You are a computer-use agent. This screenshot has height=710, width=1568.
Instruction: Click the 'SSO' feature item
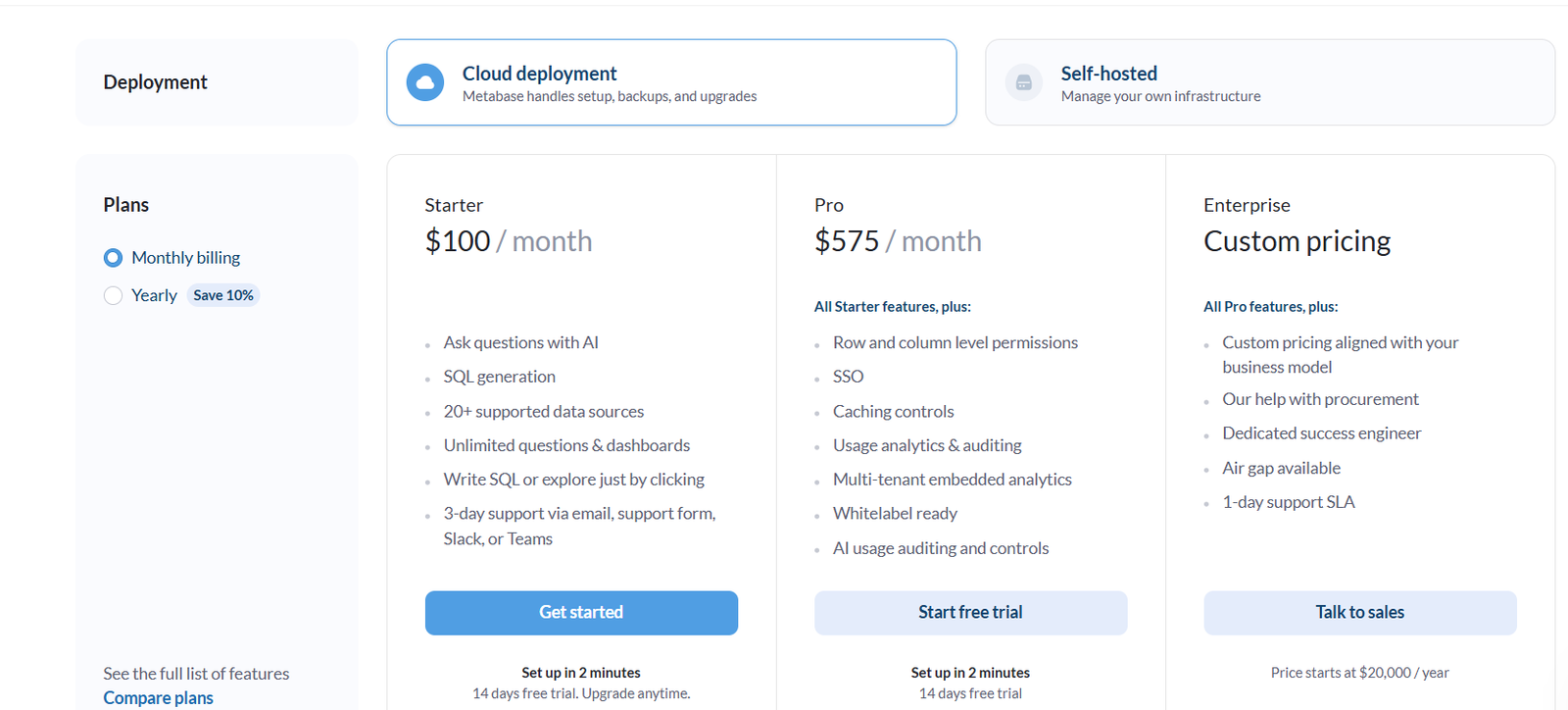coord(849,378)
